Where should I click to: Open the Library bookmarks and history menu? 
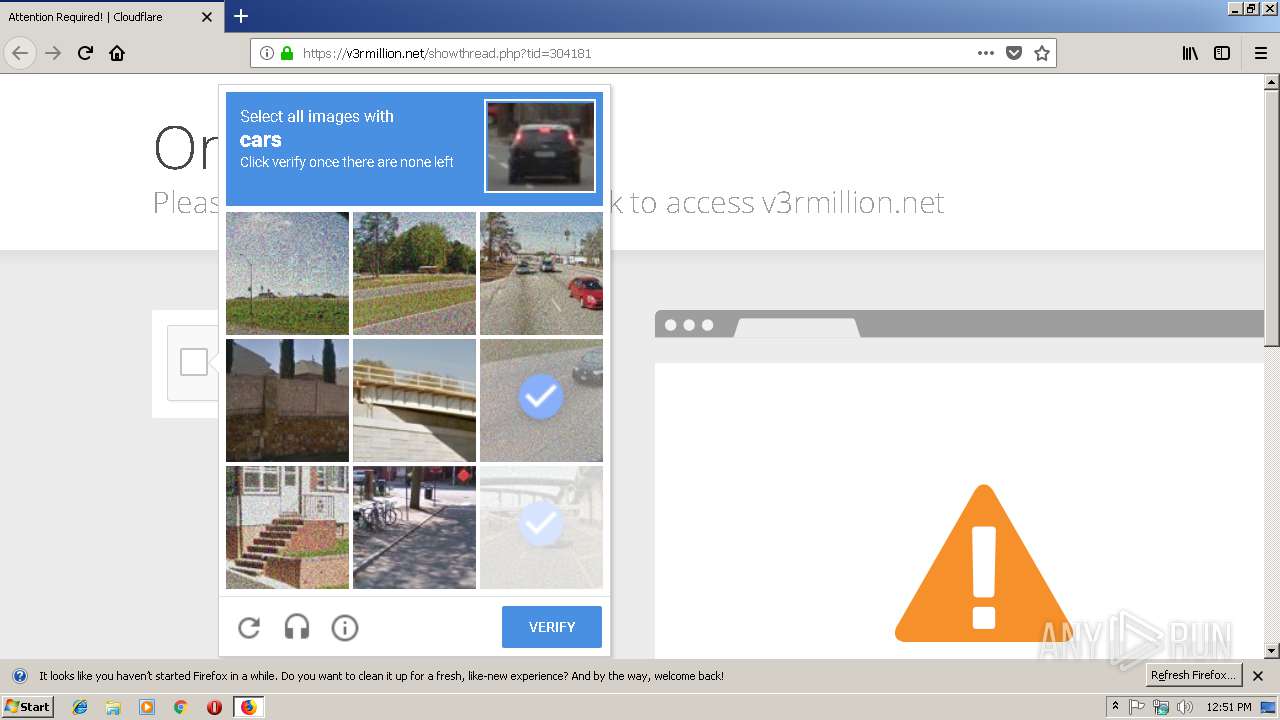(x=1190, y=53)
